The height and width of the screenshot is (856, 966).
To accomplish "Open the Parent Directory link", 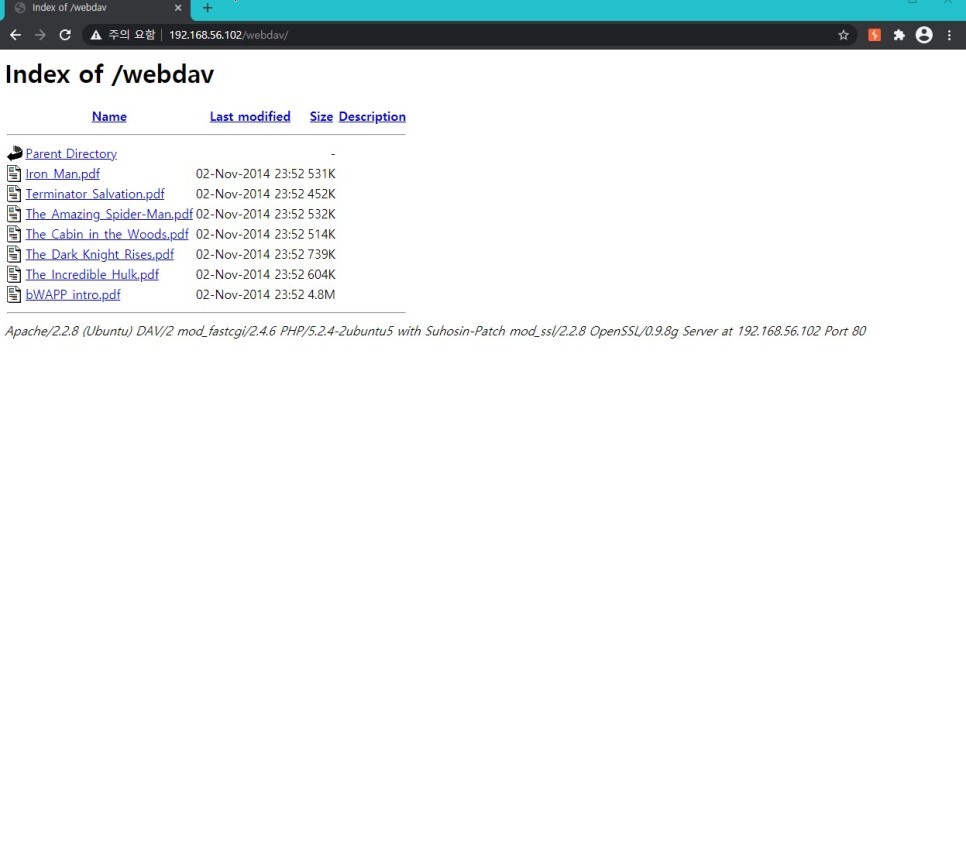I will pyautogui.click(x=71, y=153).
